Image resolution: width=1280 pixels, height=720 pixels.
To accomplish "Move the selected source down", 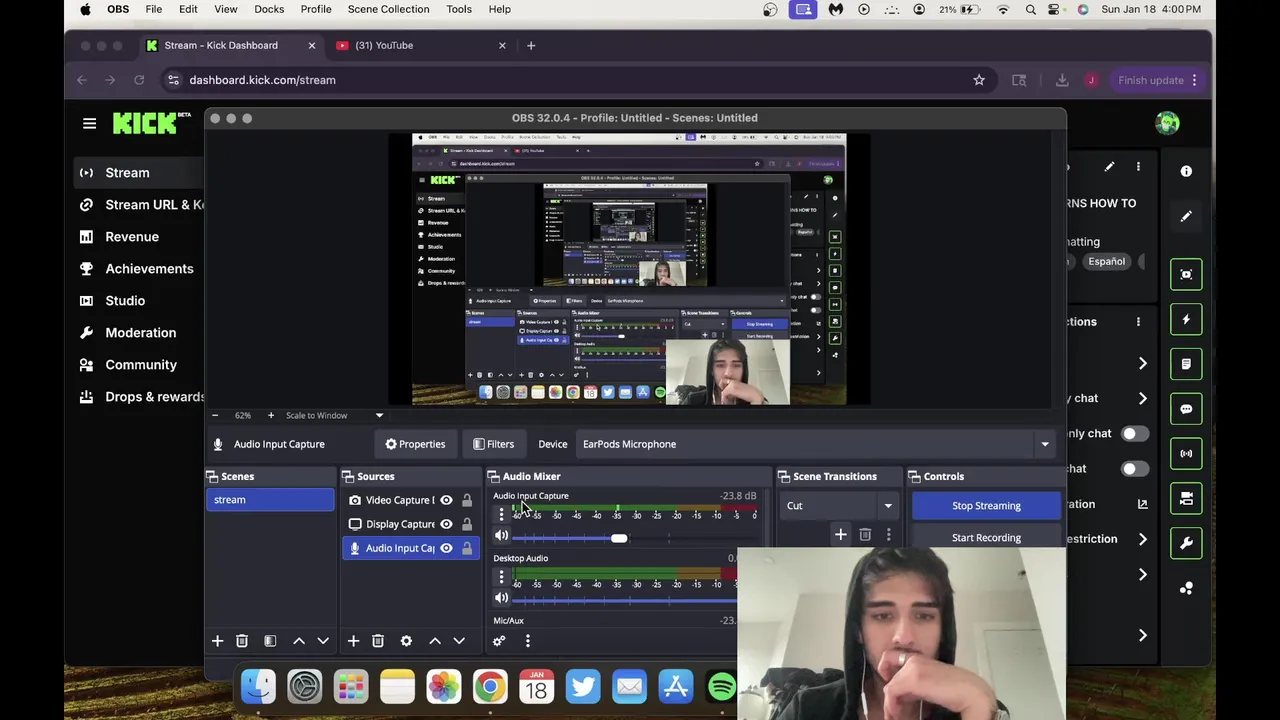I will 459,640.
